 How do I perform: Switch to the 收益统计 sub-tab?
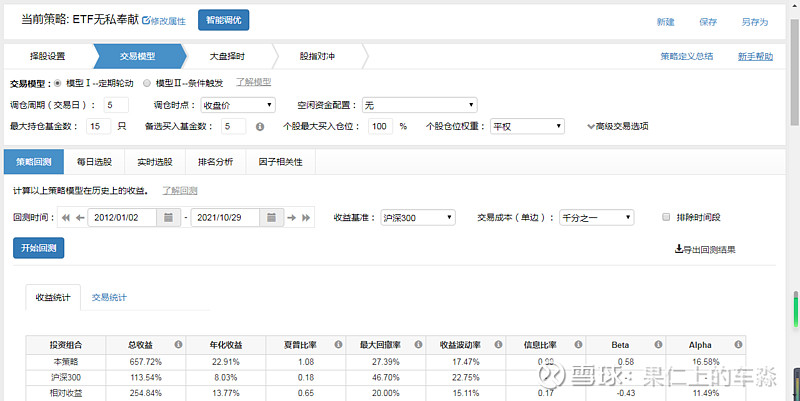tap(53, 297)
